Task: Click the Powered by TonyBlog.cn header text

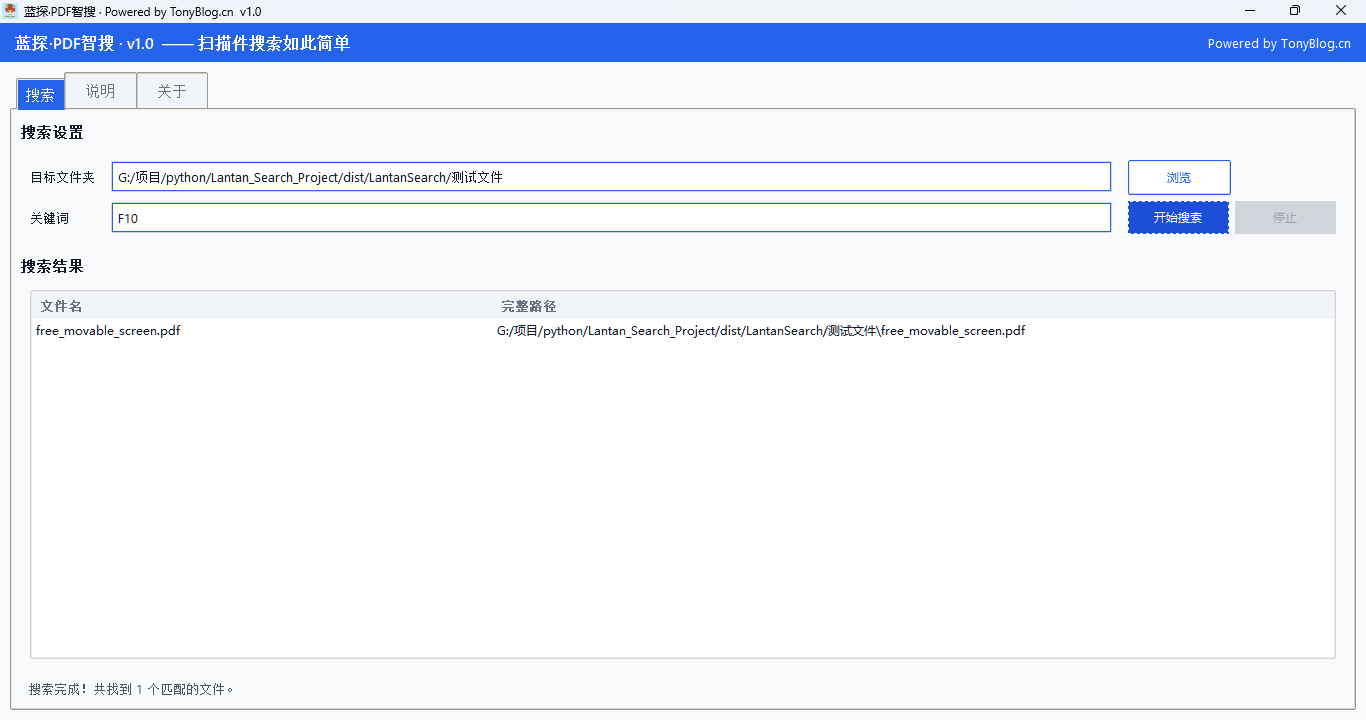Action: [1279, 44]
